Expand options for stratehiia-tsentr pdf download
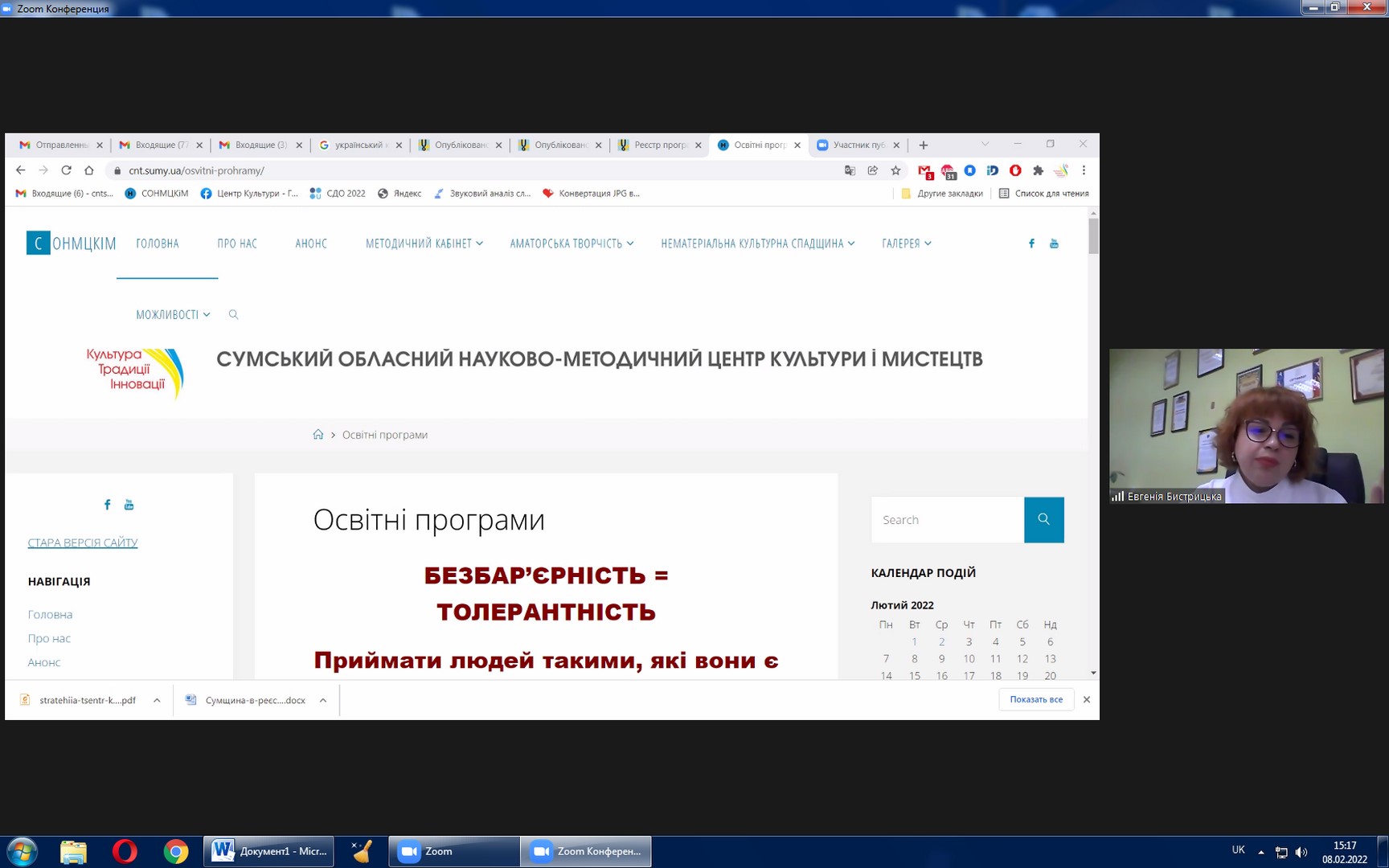This screenshot has height=868, width=1389. tap(157, 700)
